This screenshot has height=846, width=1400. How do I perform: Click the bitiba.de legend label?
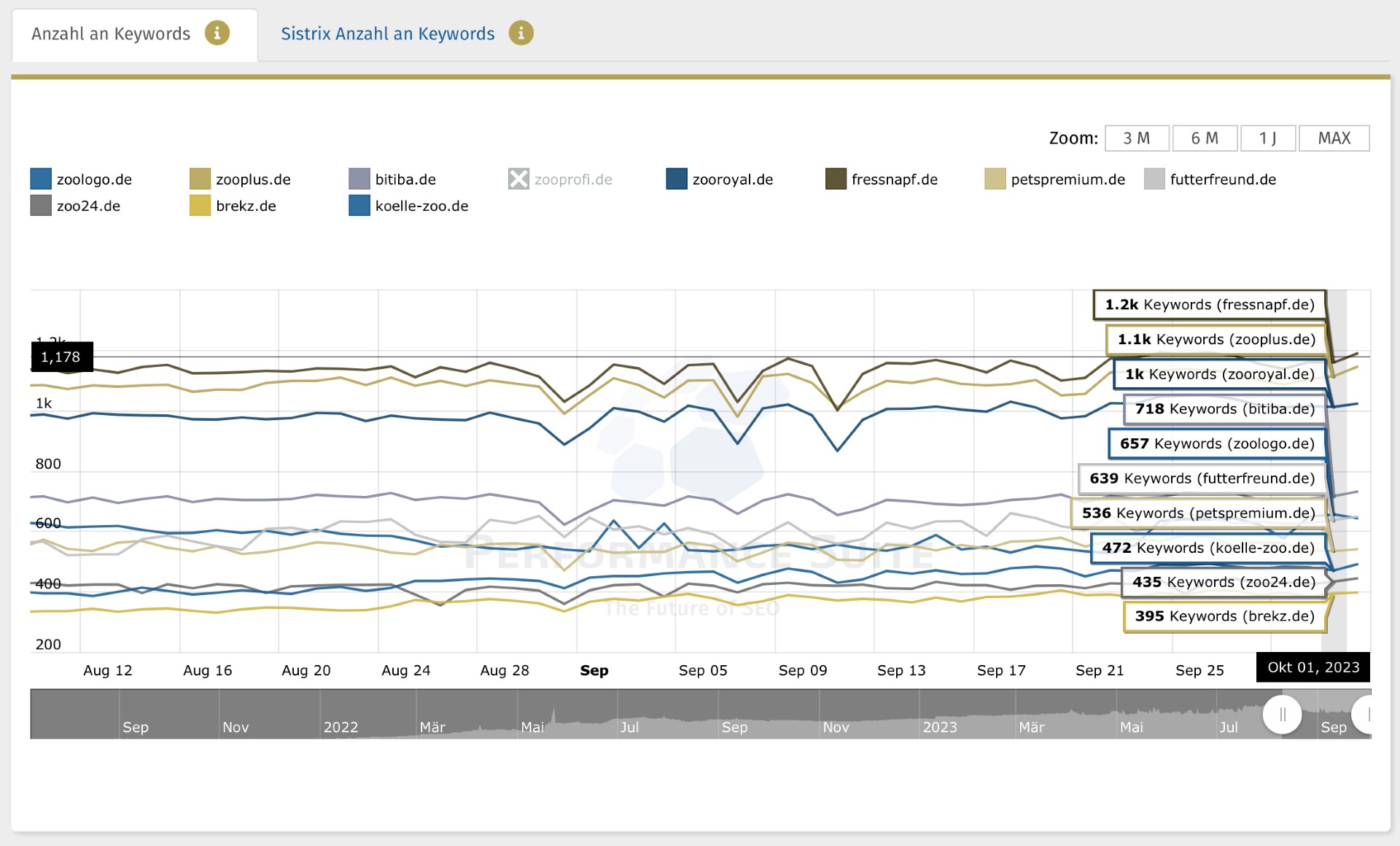pos(405,179)
